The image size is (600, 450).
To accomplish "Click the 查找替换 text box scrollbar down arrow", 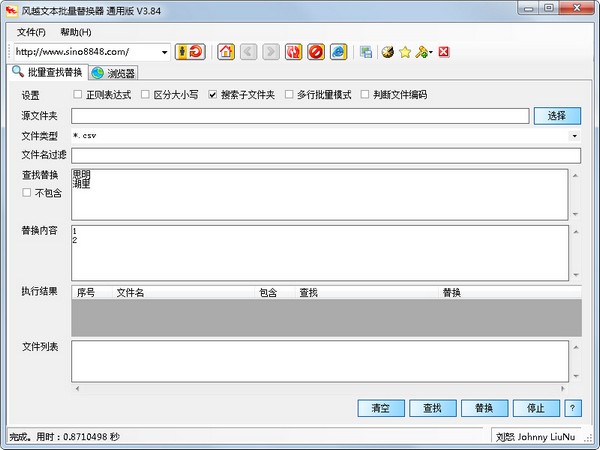I will [x=575, y=214].
